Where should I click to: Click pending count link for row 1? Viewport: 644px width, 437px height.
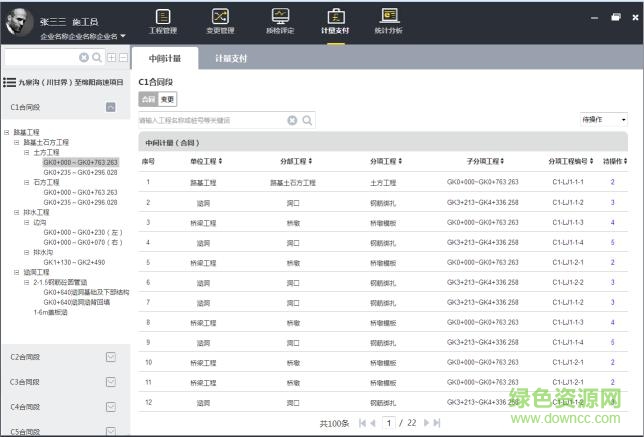(x=612, y=182)
